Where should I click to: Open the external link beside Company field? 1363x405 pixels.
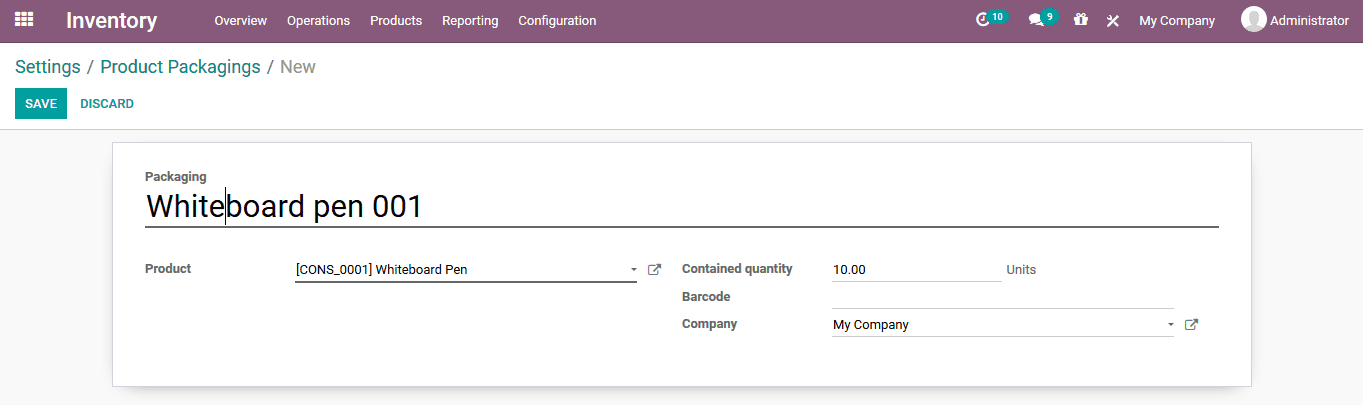click(1191, 325)
